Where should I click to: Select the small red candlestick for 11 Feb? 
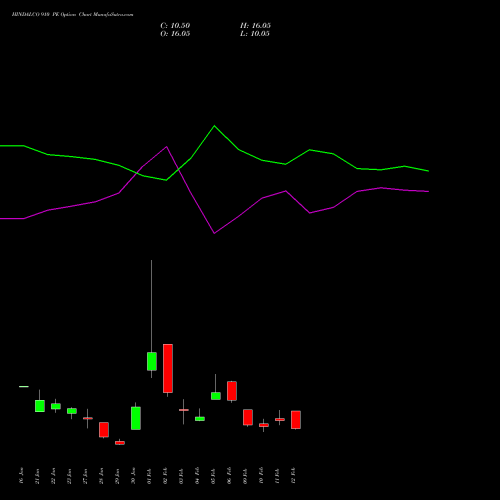point(280,419)
